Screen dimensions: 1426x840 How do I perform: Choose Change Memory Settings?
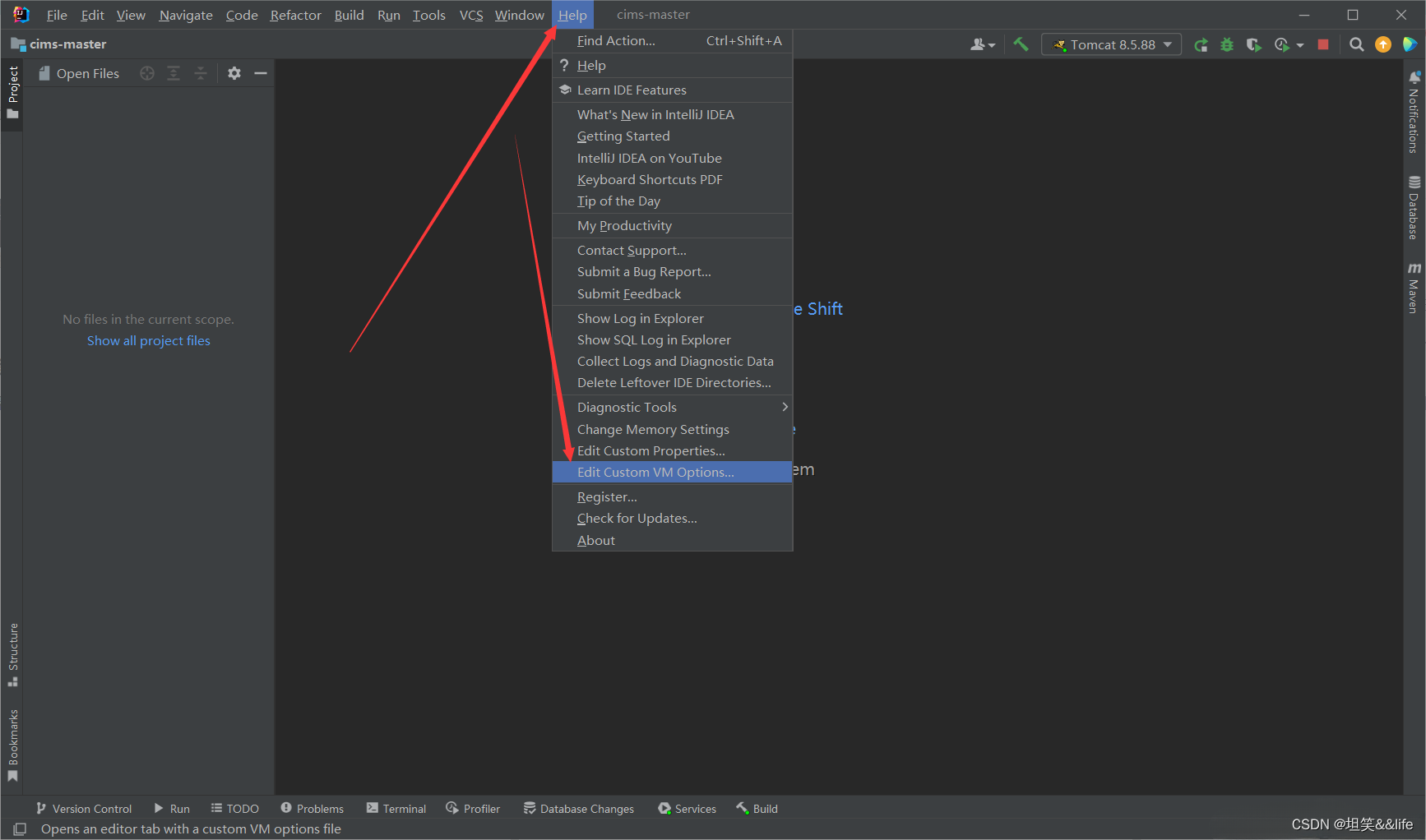[x=673, y=429]
